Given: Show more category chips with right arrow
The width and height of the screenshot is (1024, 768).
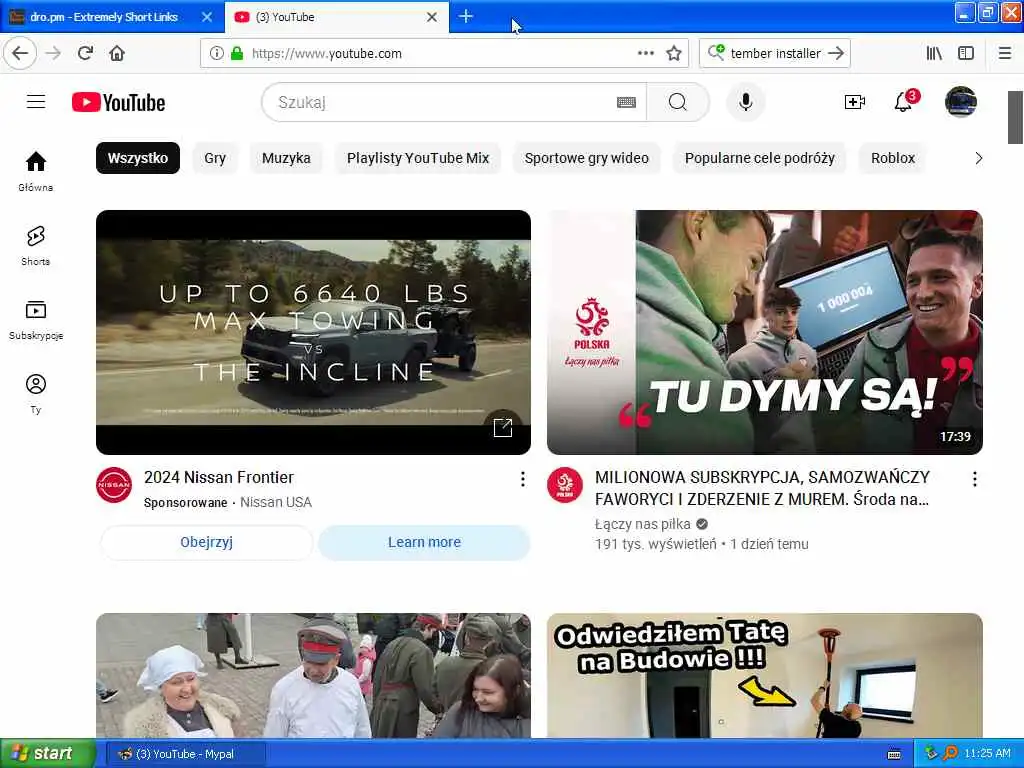Looking at the screenshot, I should tap(978, 158).
